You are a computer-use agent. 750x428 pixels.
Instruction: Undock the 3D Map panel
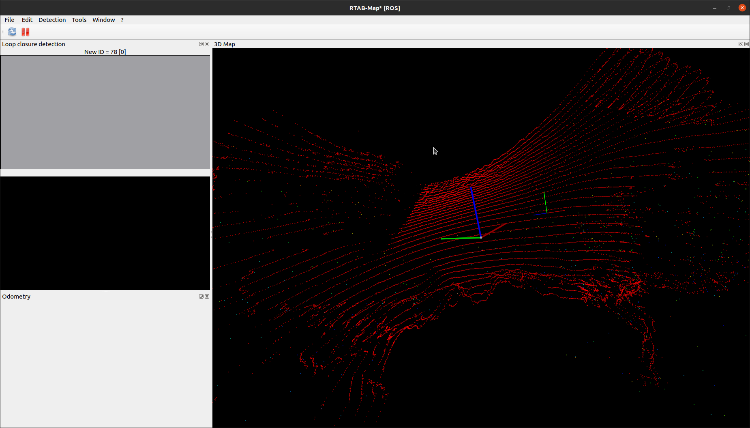pos(739,44)
